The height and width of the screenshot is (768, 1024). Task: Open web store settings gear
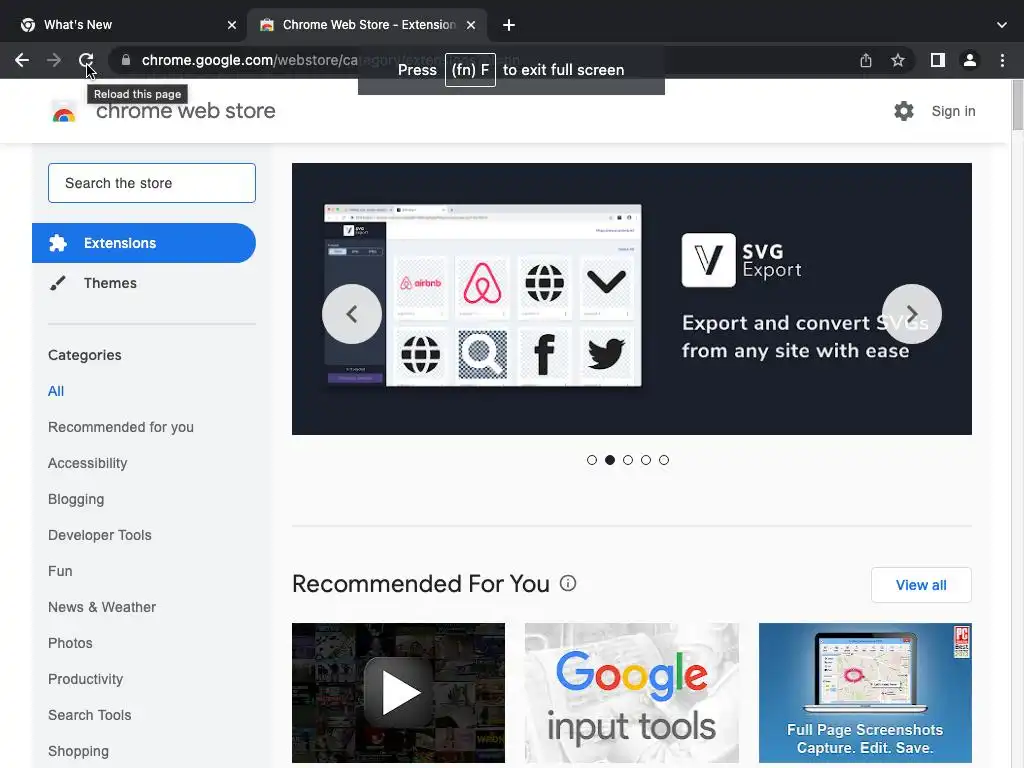(x=904, y=111)
